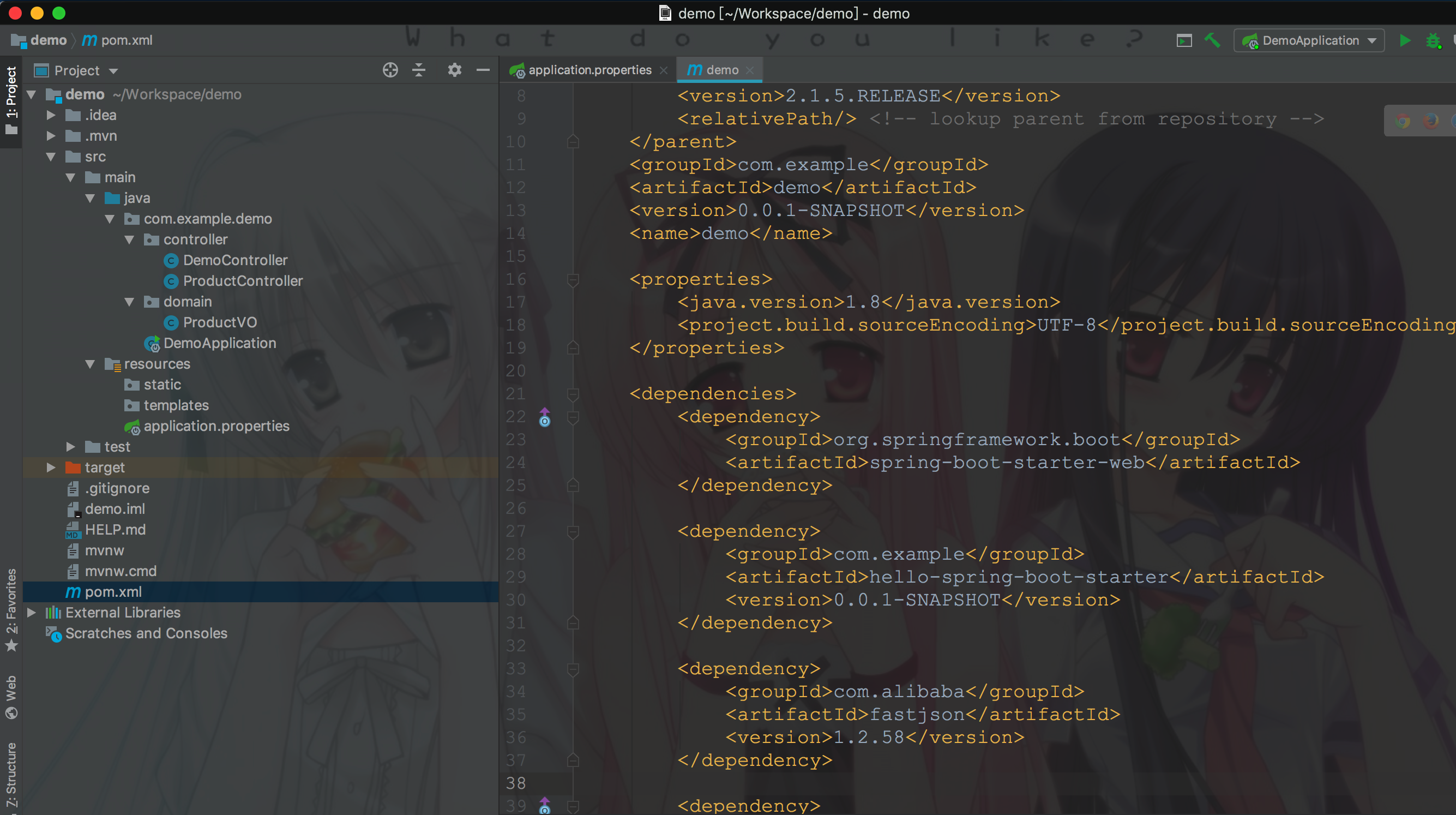Click the Collapse All icon in Project panel
This screenshot has height=815, width=1456.
coord(419,70)
